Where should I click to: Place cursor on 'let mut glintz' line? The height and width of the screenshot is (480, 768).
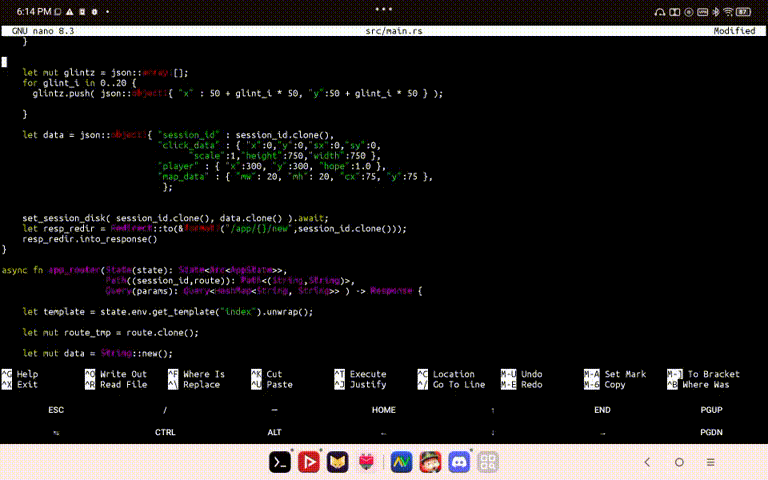tap(105, 72)
